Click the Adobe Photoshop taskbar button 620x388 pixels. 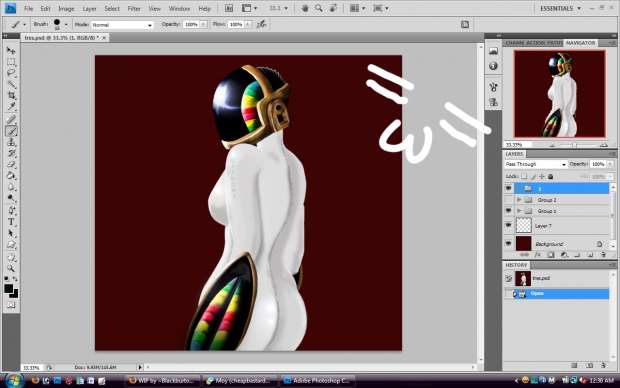pyautogui.click(x=318, y=380)
